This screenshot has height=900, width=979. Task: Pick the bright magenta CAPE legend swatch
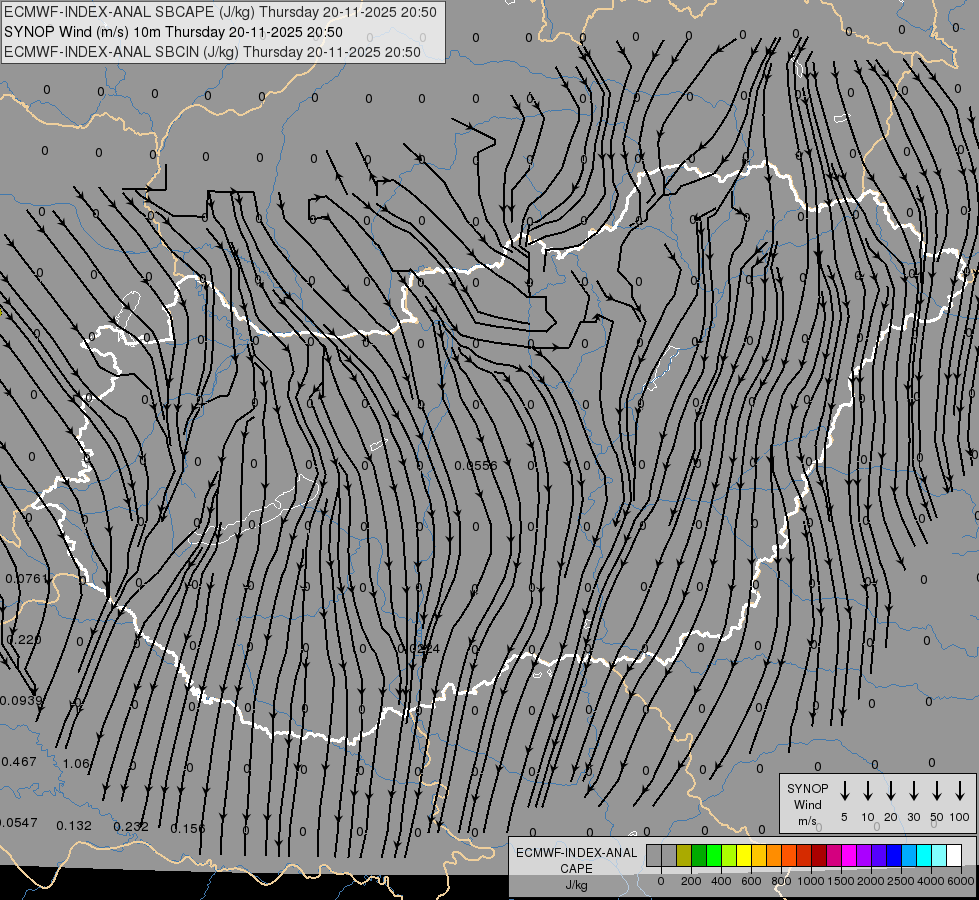pos(849,855)
